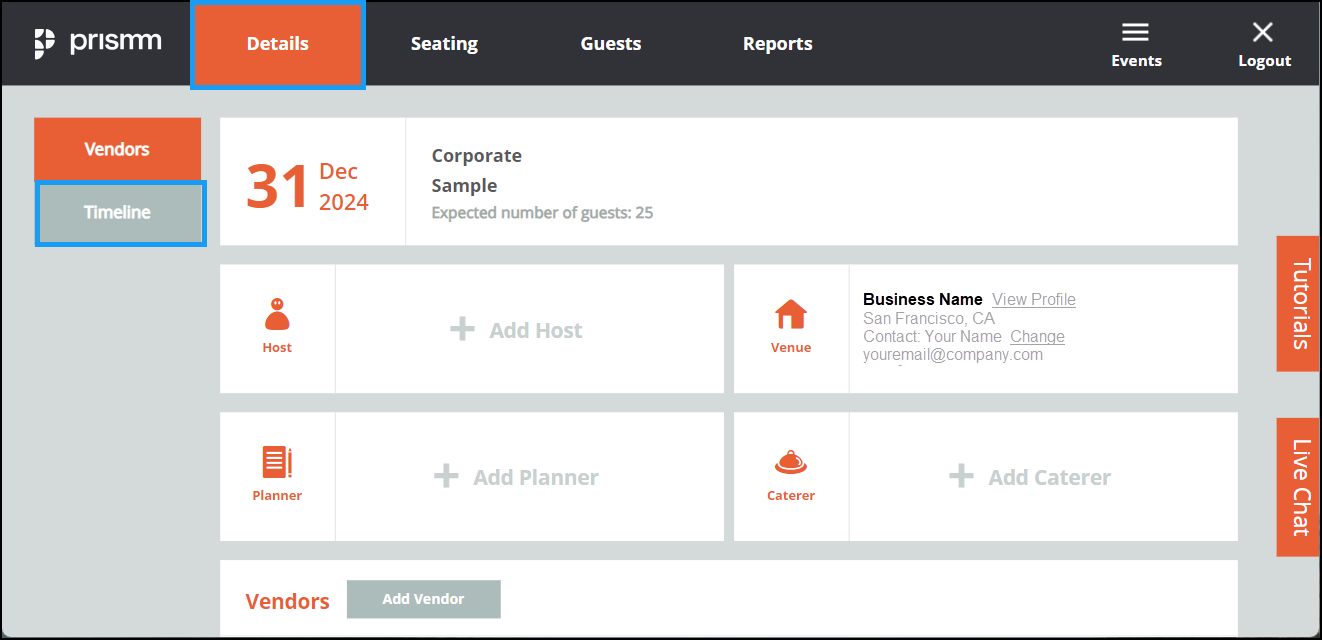Screen dimensions: 1322x640
Task: Open the Live Chat side panel
Action: pyautogui.click(x=1299, y=487)
